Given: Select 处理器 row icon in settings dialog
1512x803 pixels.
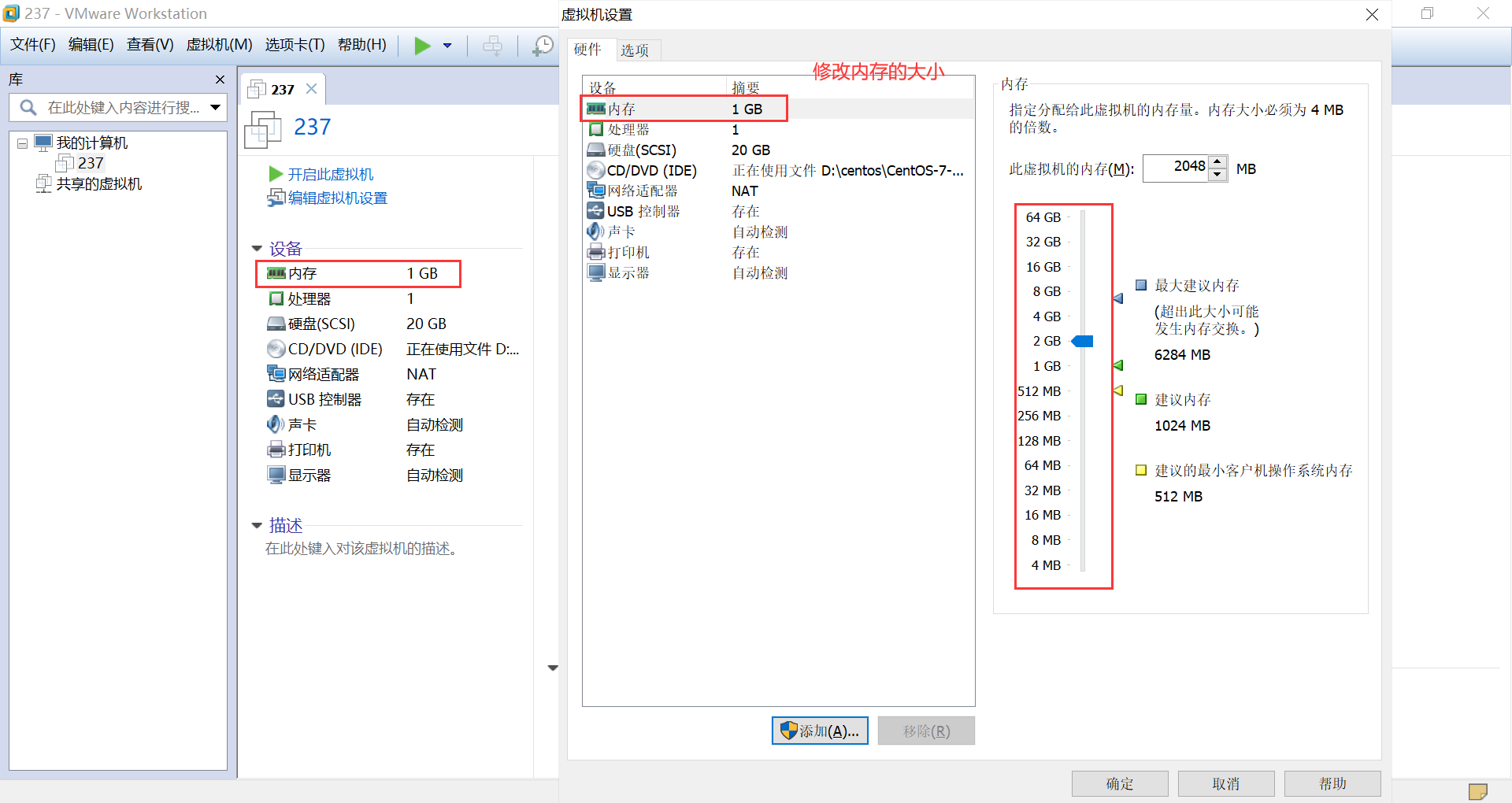Looking at the screenshot, I should [596, 129].
